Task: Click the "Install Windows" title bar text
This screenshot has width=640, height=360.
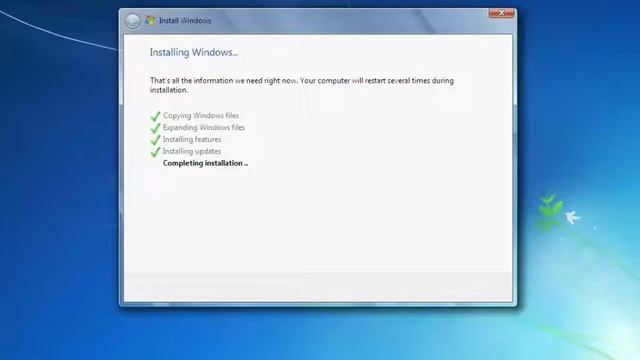Action: (185, 20)
